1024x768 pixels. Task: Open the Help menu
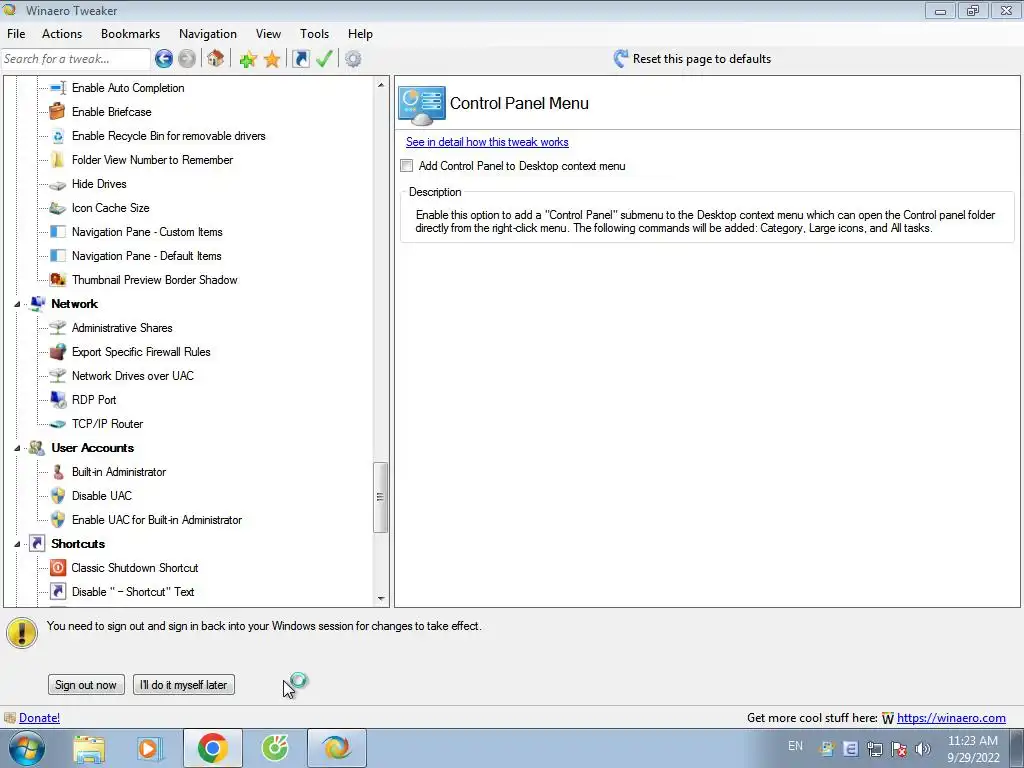click(360, 34)
